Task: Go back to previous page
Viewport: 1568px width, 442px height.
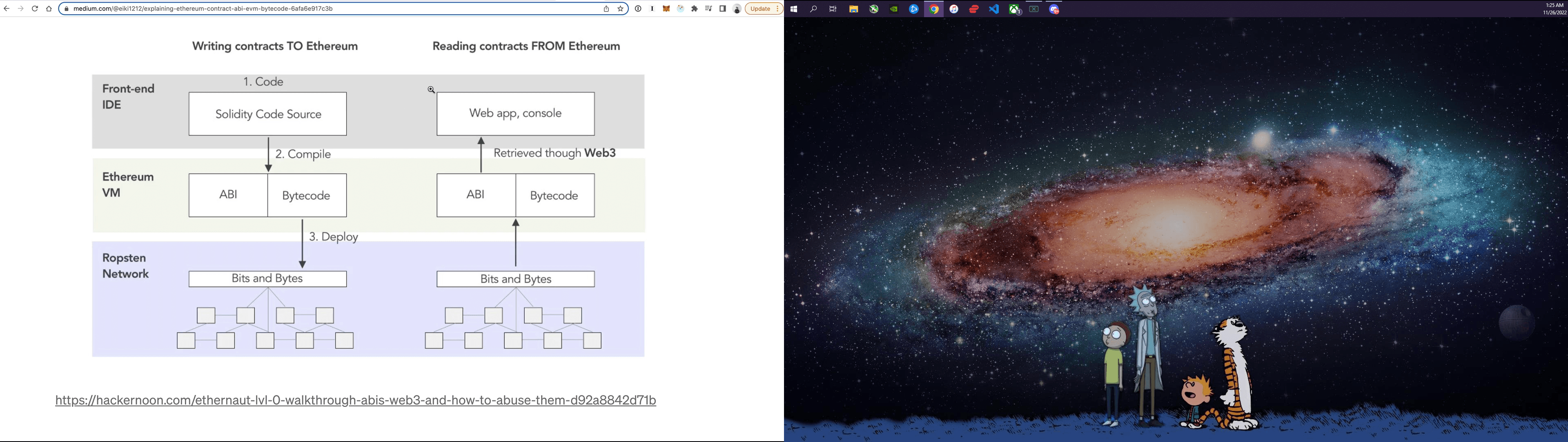Action: coord(7,9)
